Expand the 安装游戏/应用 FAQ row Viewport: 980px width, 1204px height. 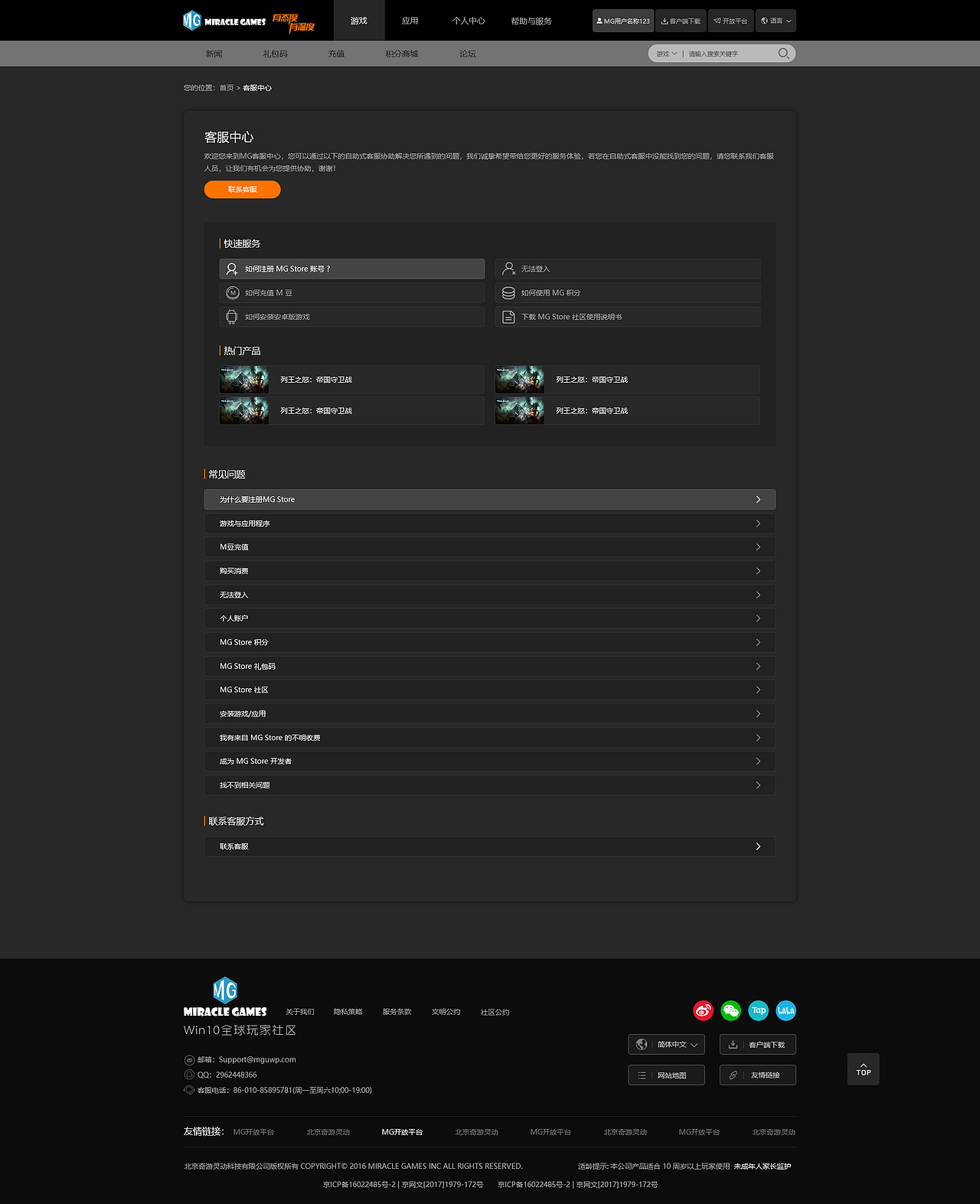click(490, 713)
